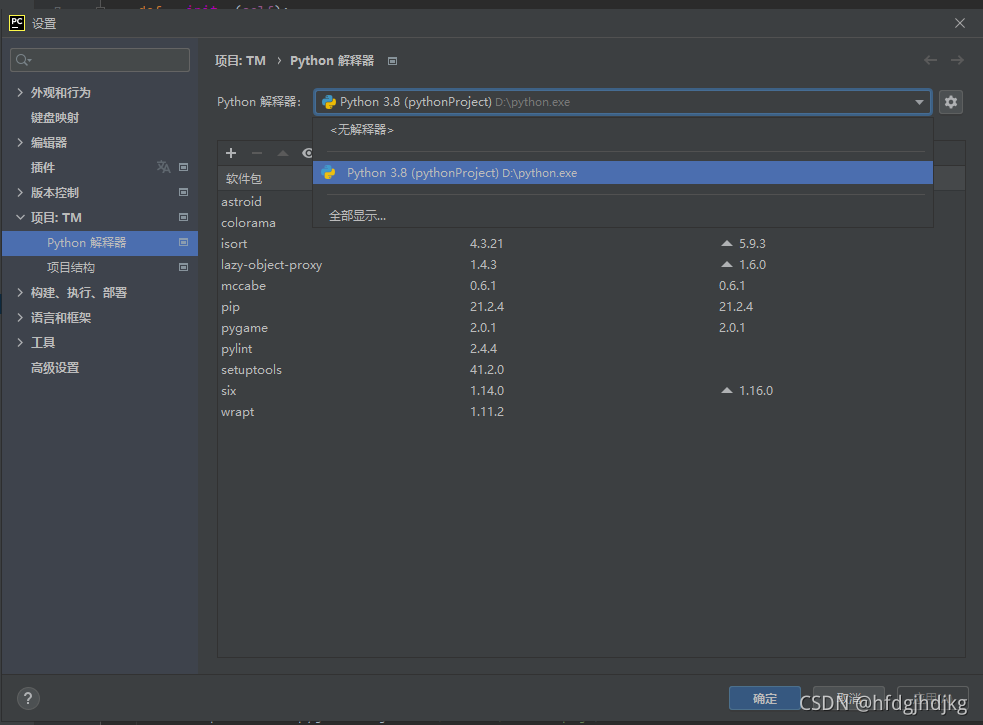Screen dimensions: 983x725
Task: Collapse the 项目: TM section
Action: click(20, 218)
